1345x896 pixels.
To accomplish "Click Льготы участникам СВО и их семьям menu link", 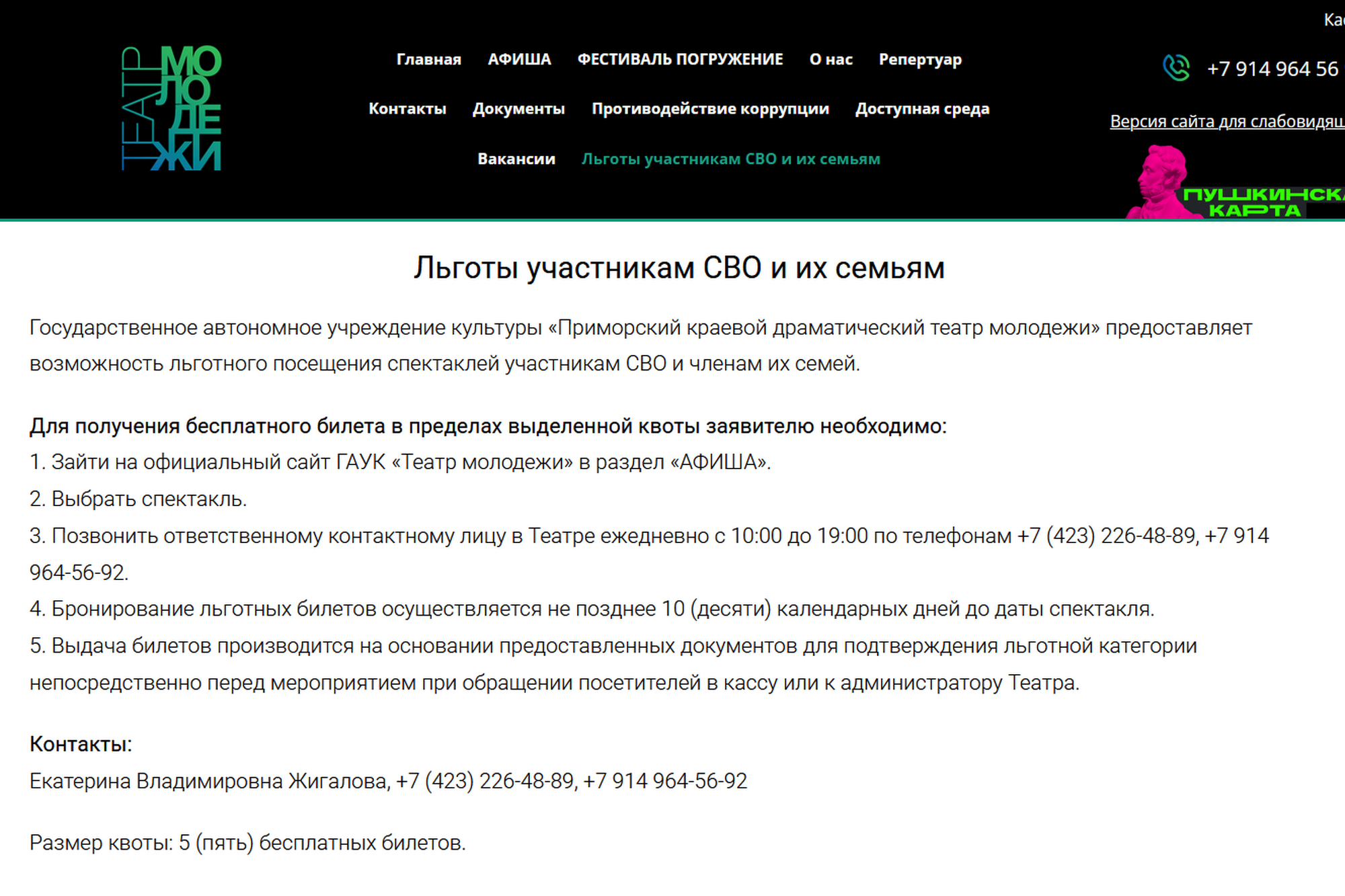I will point(730,159).
